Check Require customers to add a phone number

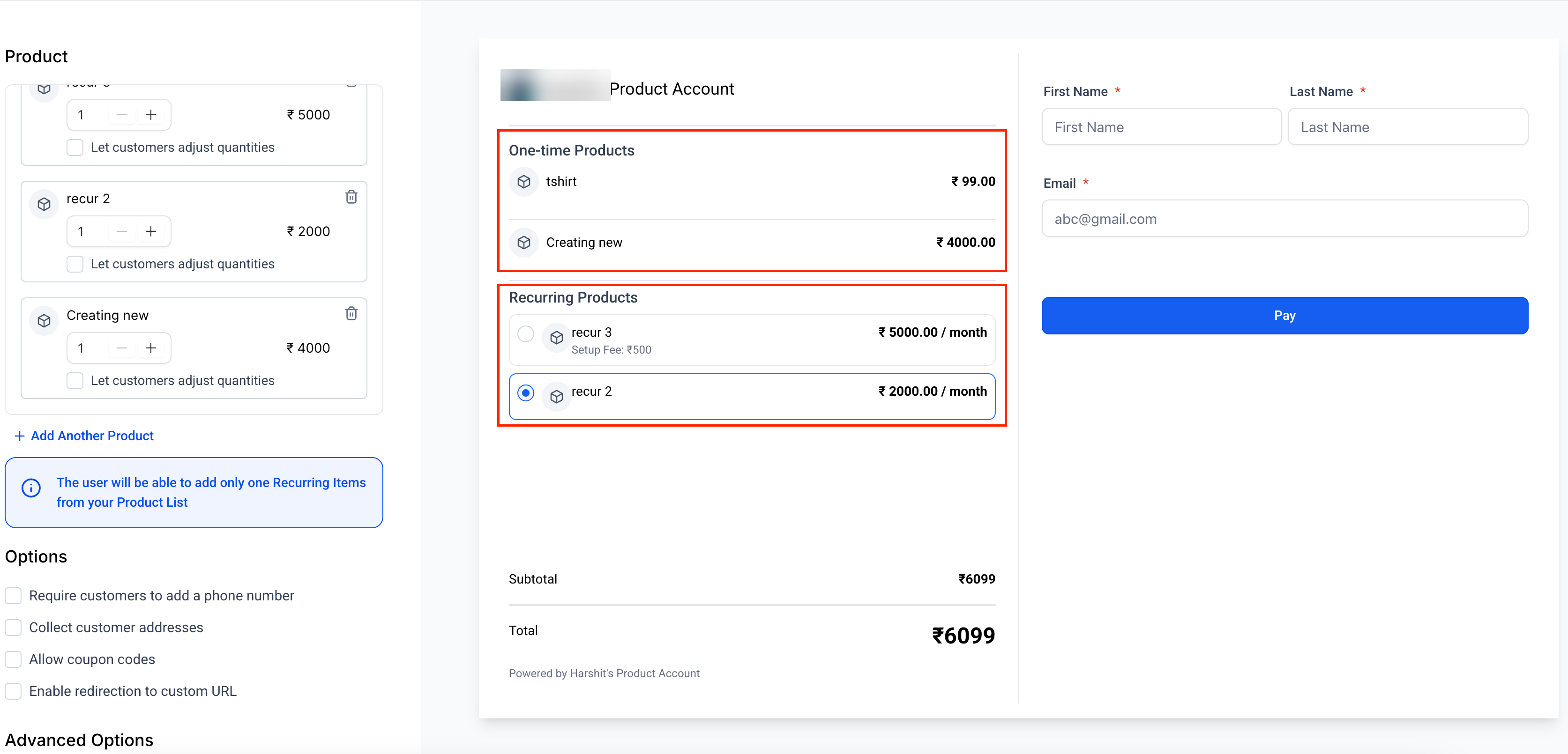[x=14, y=595]
